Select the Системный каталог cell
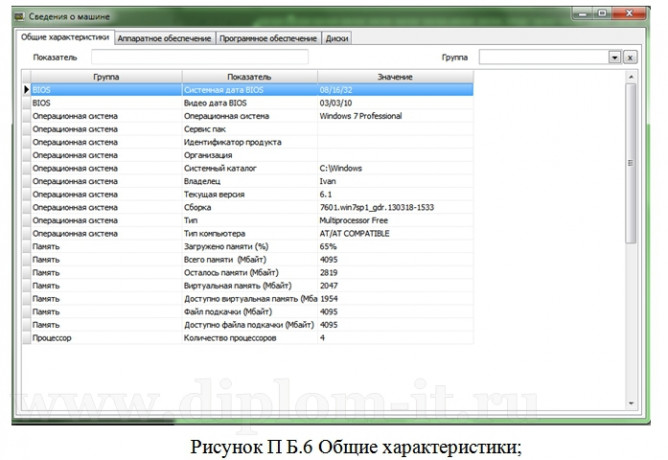 250,168
